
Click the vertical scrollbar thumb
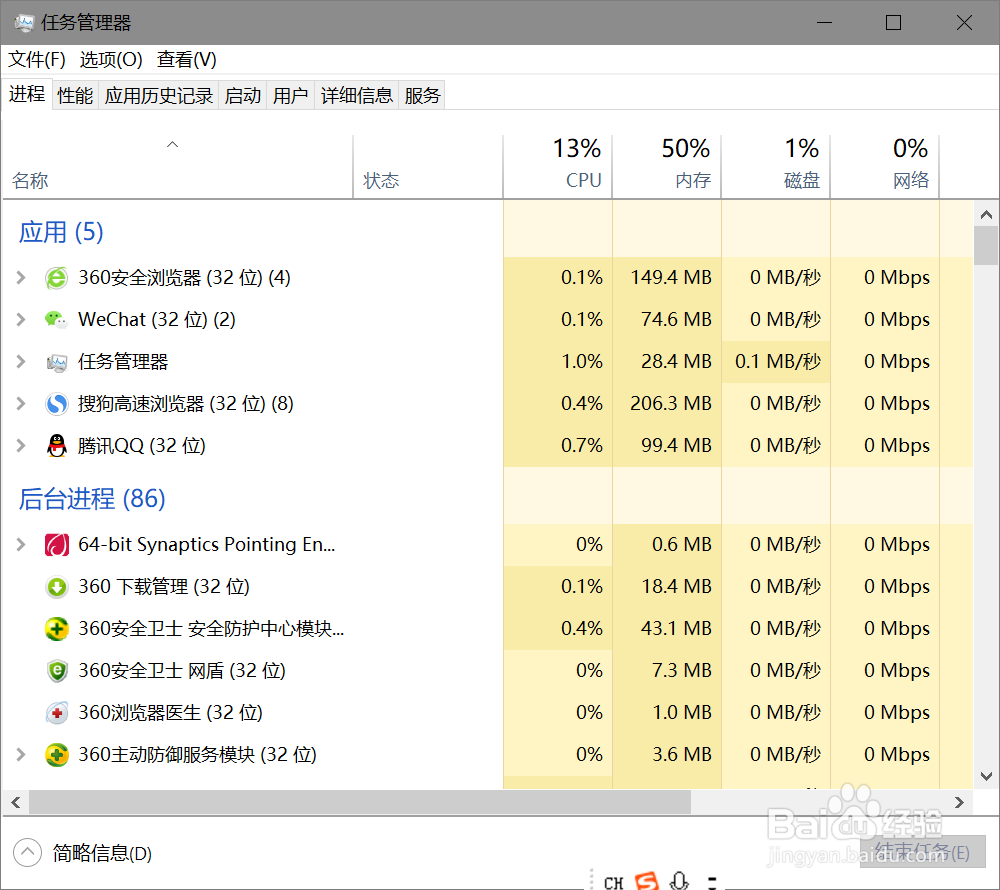coord(986,245)
